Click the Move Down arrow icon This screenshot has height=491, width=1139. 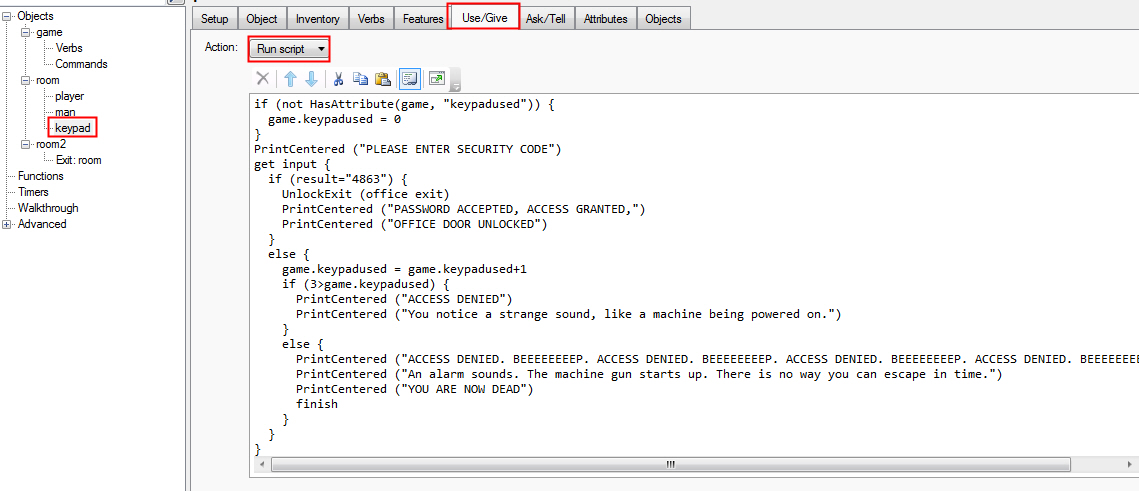(311, 79)
